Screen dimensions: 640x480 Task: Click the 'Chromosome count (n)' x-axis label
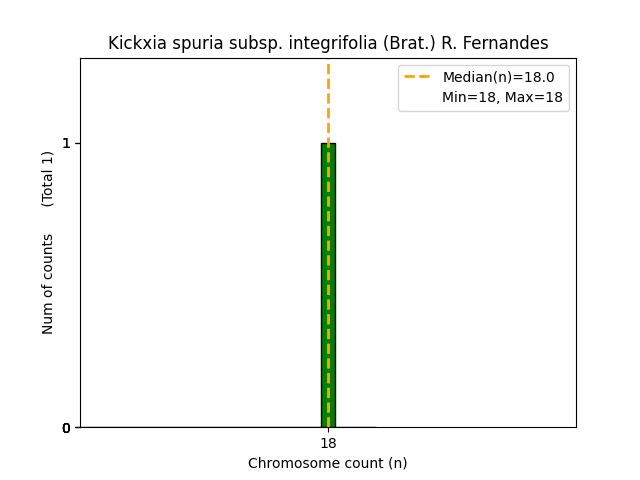coord(328,463)
